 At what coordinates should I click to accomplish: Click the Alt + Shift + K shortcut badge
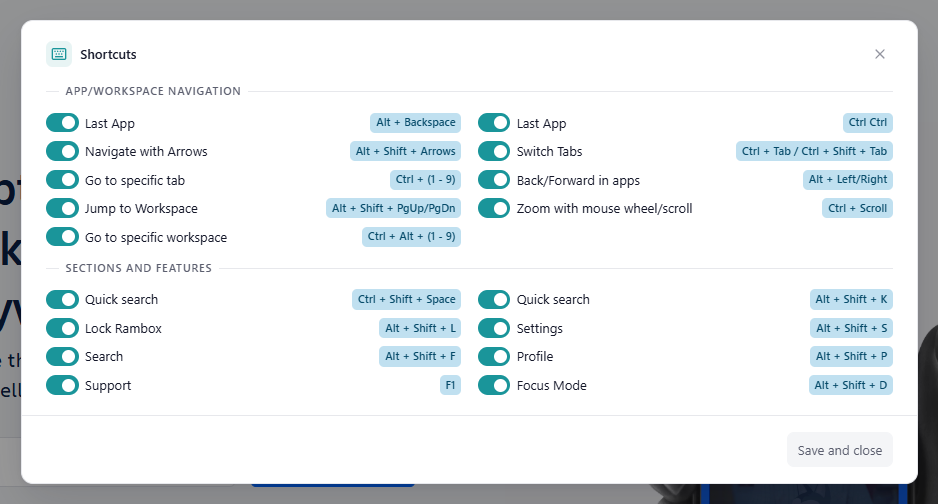(851, 300)
